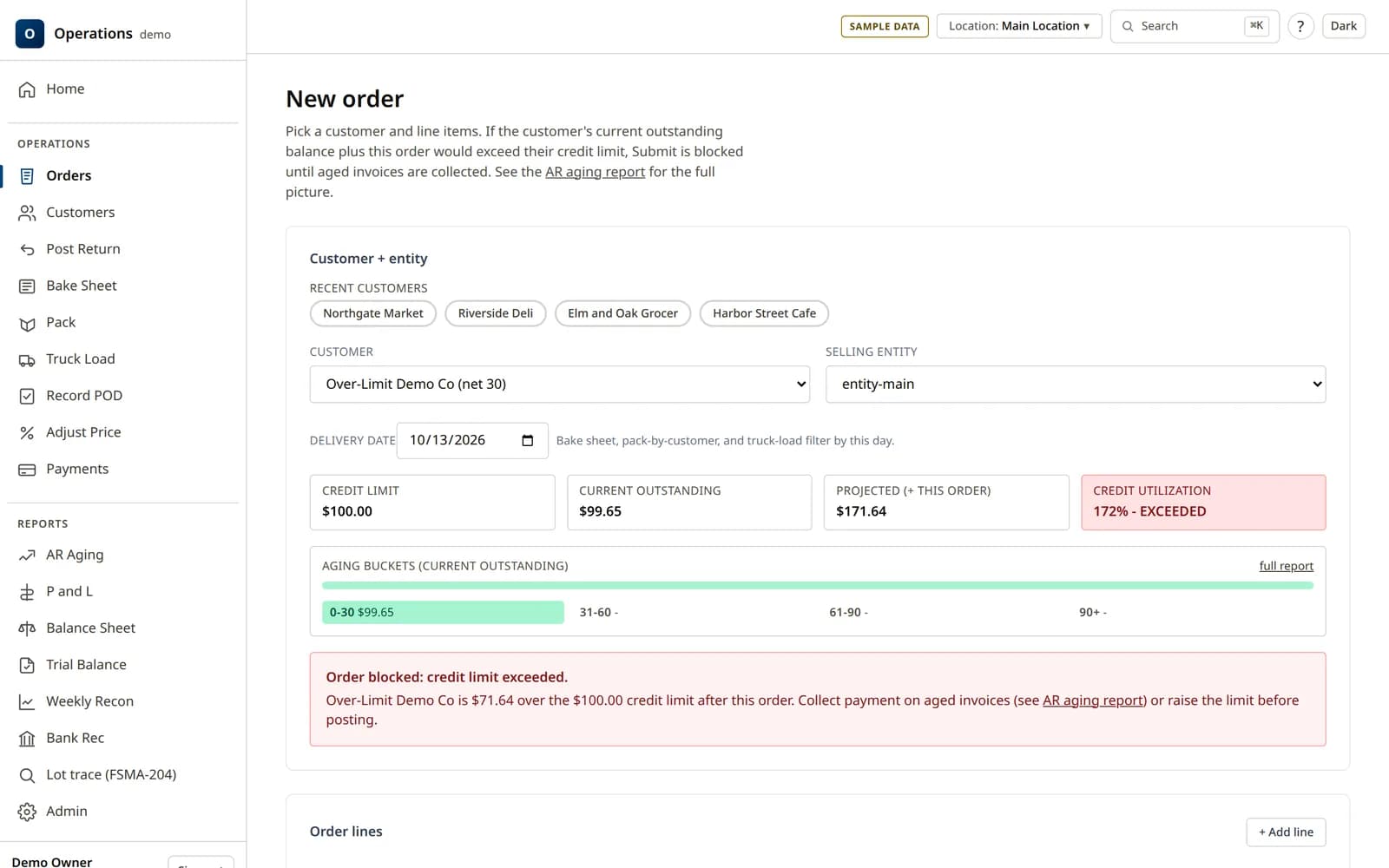
Task: Click the Credit Limit $100.00 card
Action: [432, 502]
